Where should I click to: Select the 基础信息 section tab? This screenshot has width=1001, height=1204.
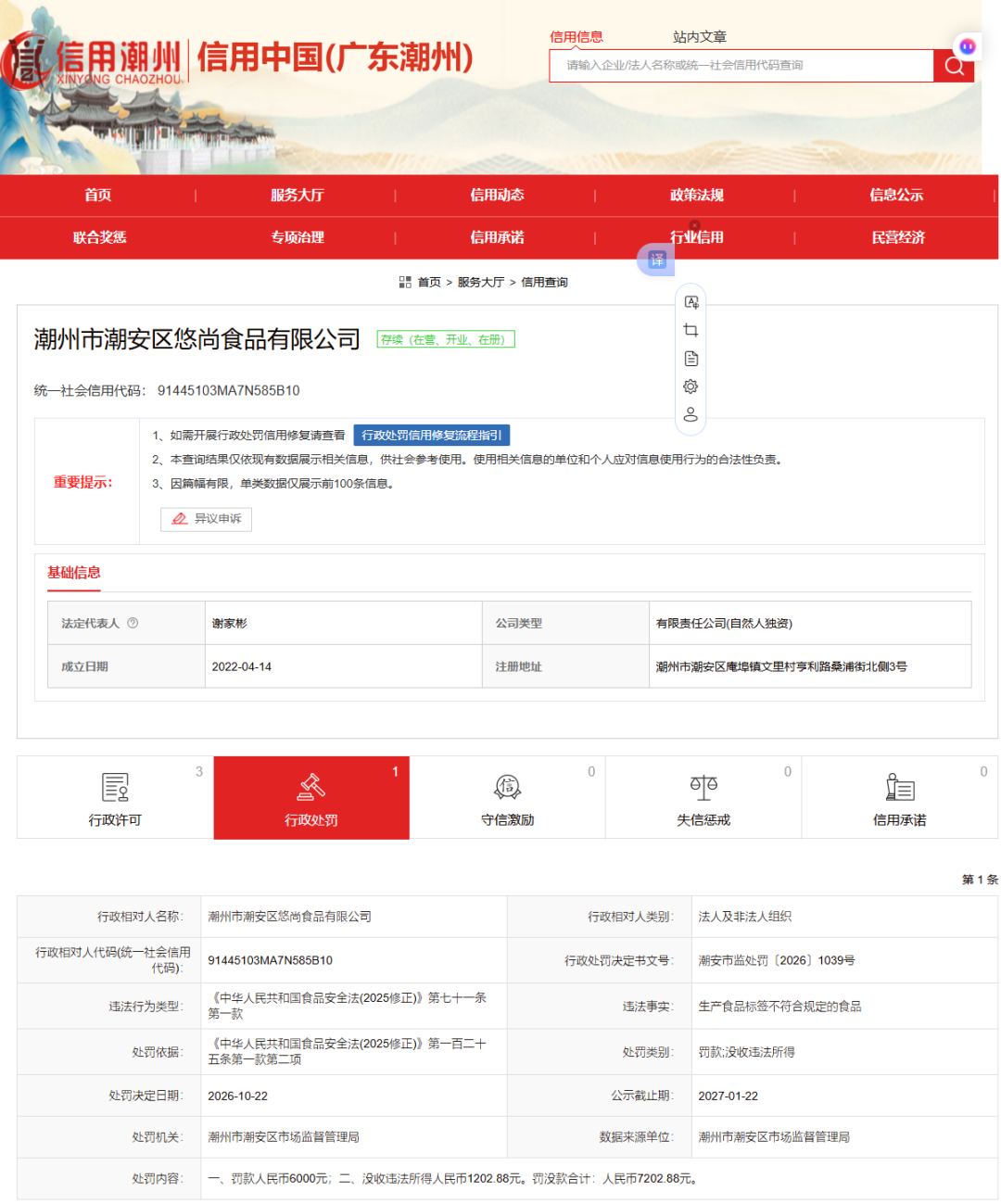(74, 573)
